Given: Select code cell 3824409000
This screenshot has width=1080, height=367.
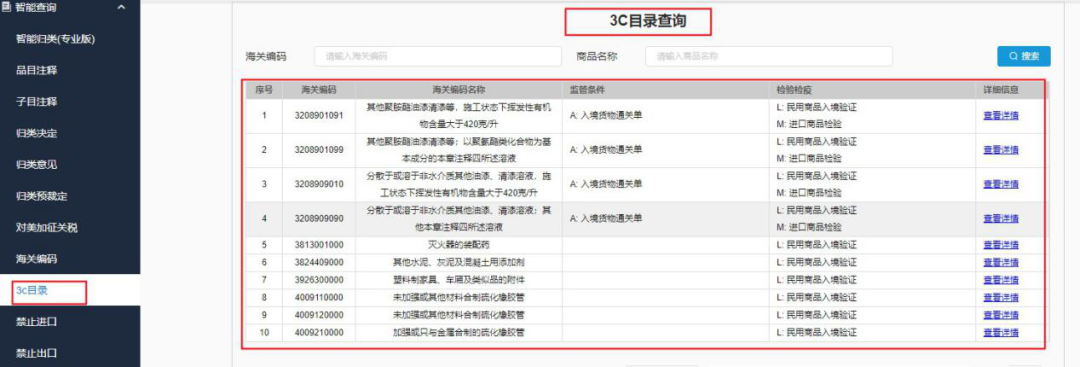Looking at the screenshot, I should click(319, 263).
